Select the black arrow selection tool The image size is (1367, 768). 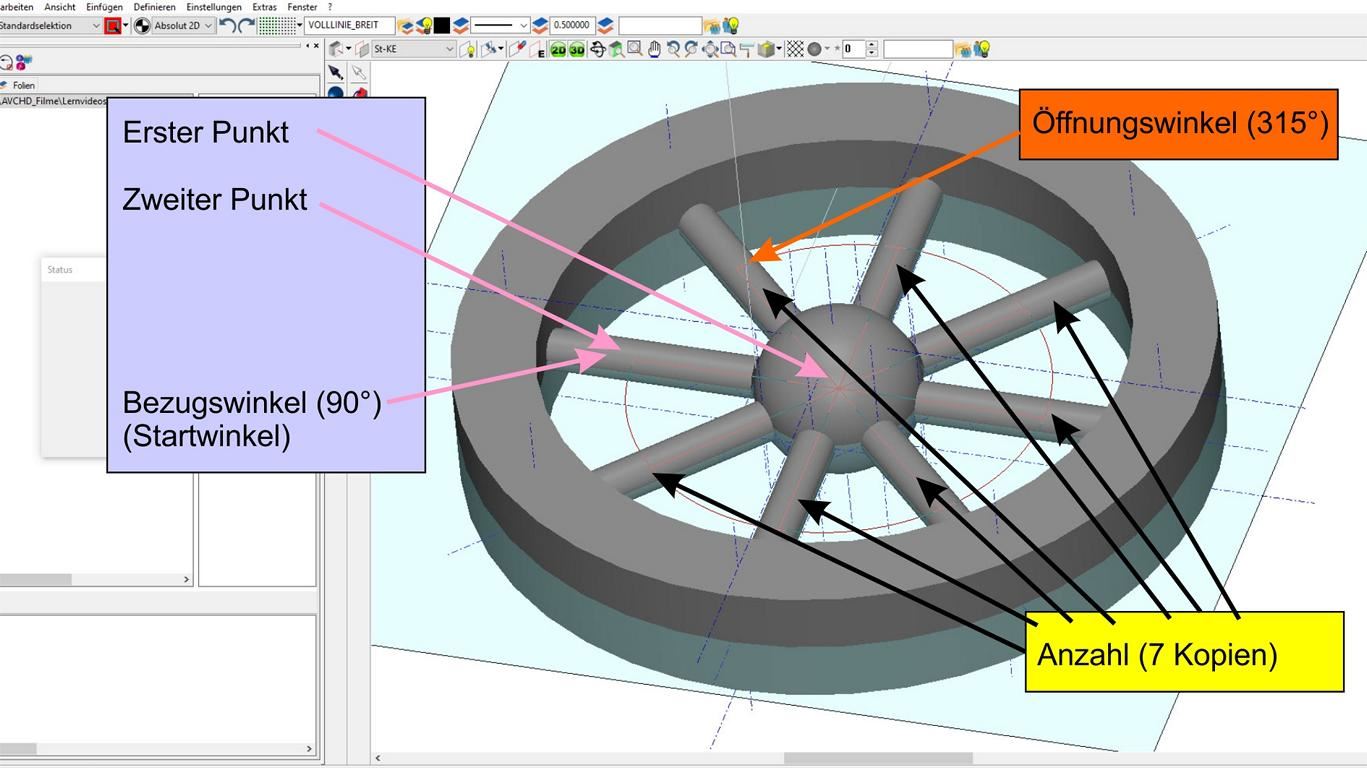click(336, 73)
